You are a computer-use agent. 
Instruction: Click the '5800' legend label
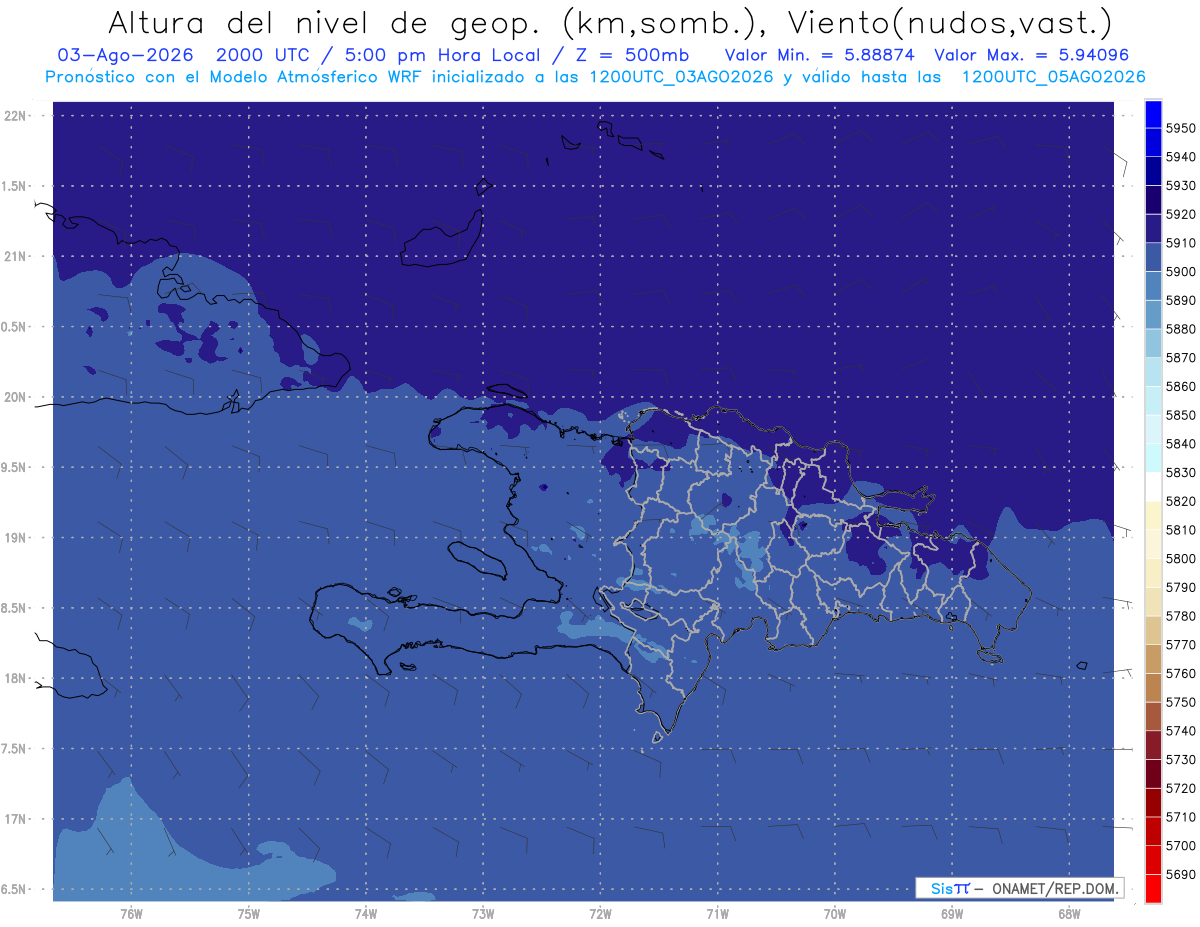pyautogui.click(x=1180, y=558)
